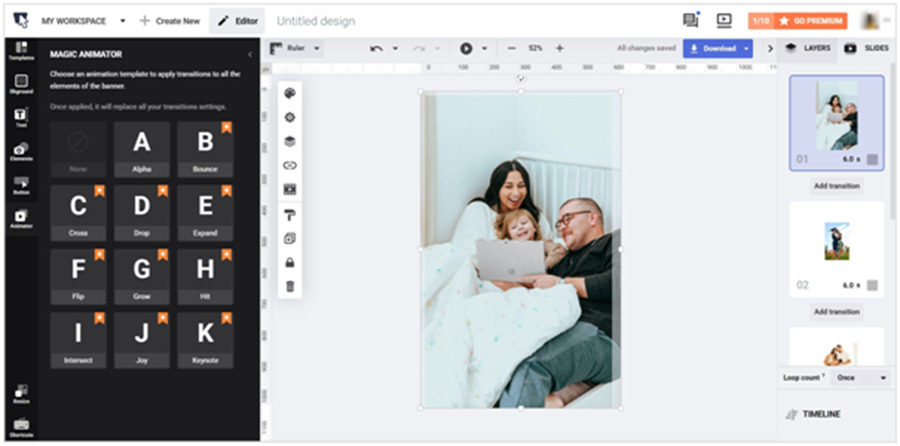This screenshot has height=446, width=900.
Task: Click the undo arrow
Action: coord(376,48)
